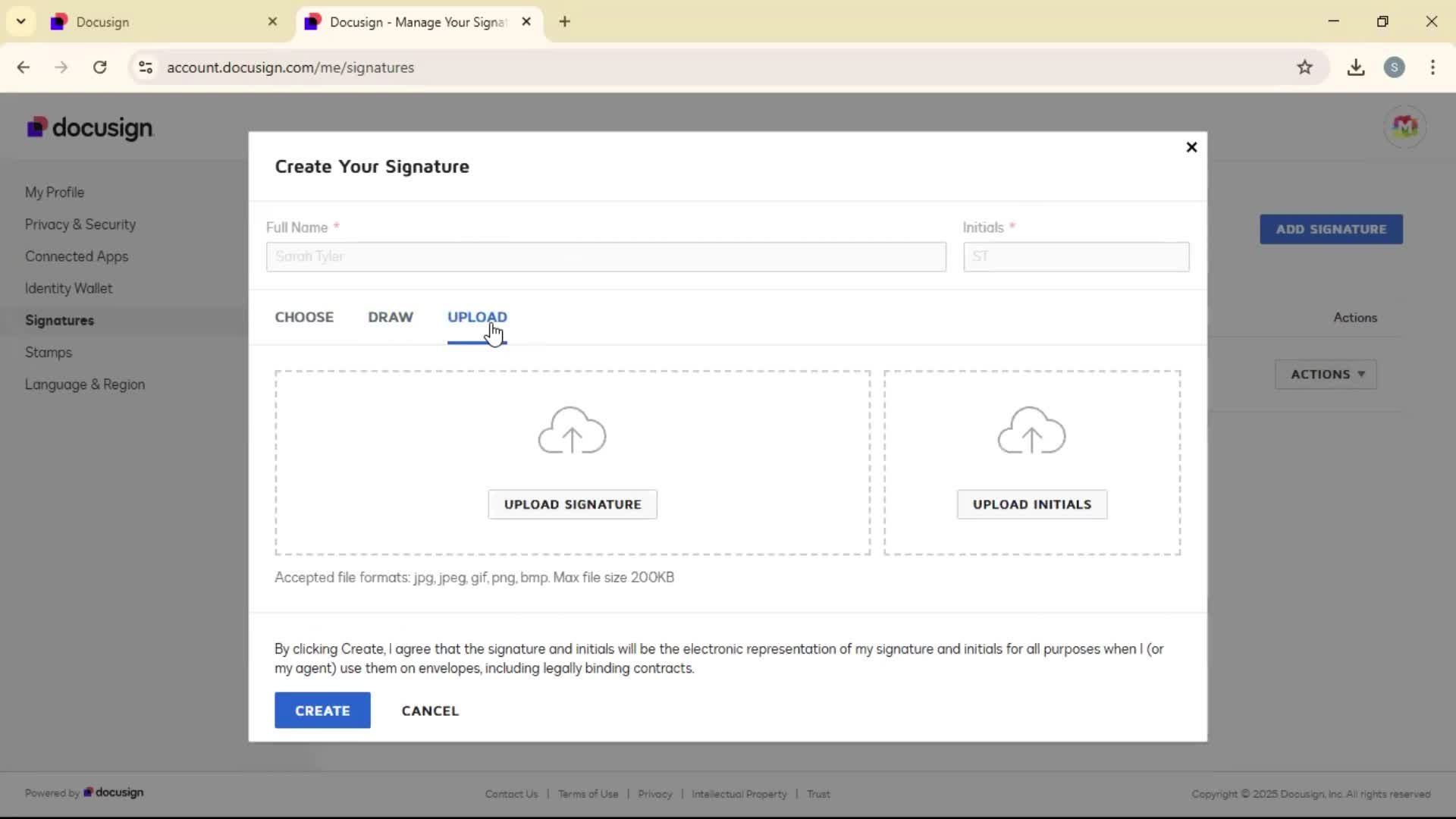Select the UPLOAD tab
Screen dimensions: 1456x819
(477, 317)
